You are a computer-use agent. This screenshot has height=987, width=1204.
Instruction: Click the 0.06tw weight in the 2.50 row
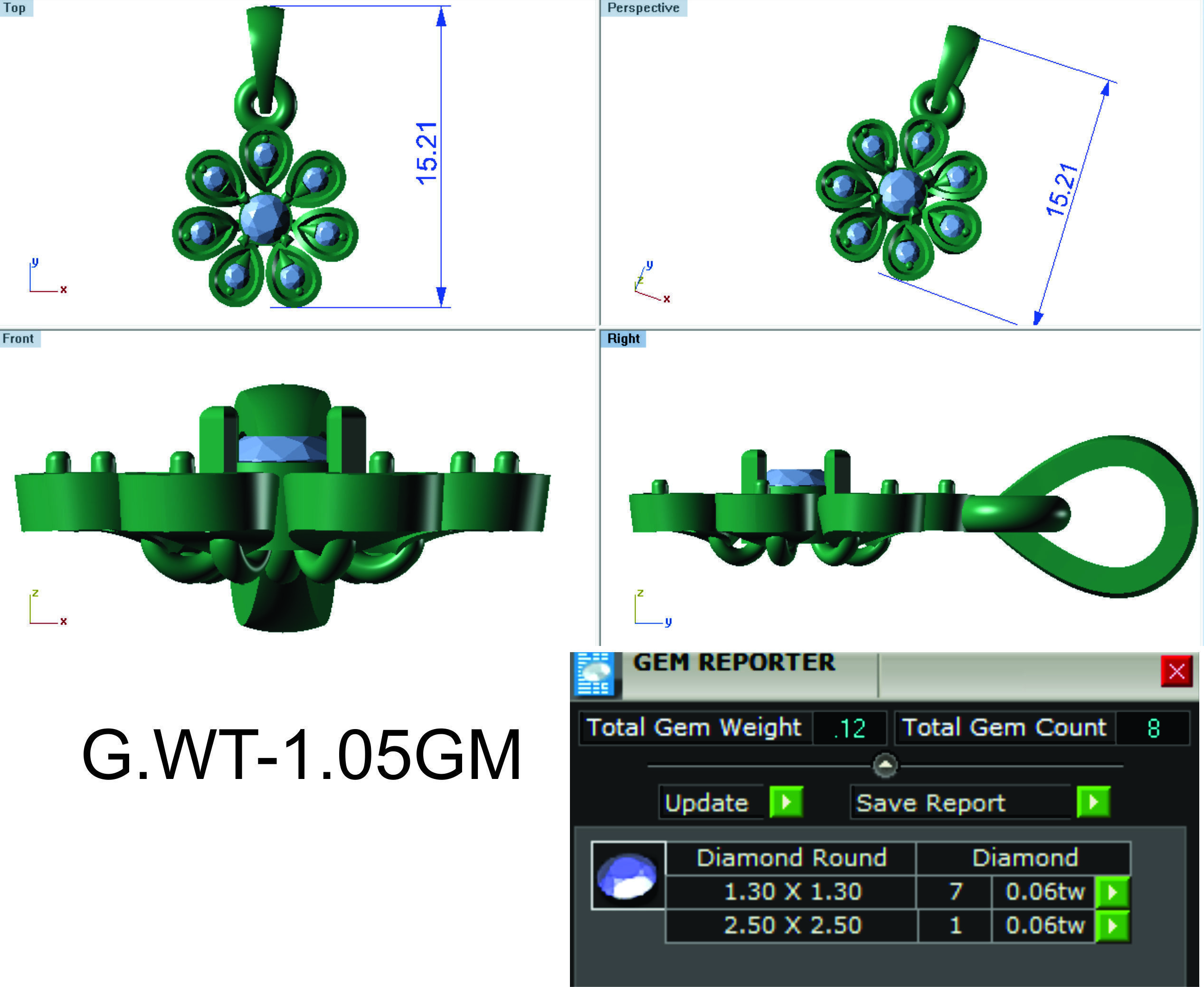1044,926
